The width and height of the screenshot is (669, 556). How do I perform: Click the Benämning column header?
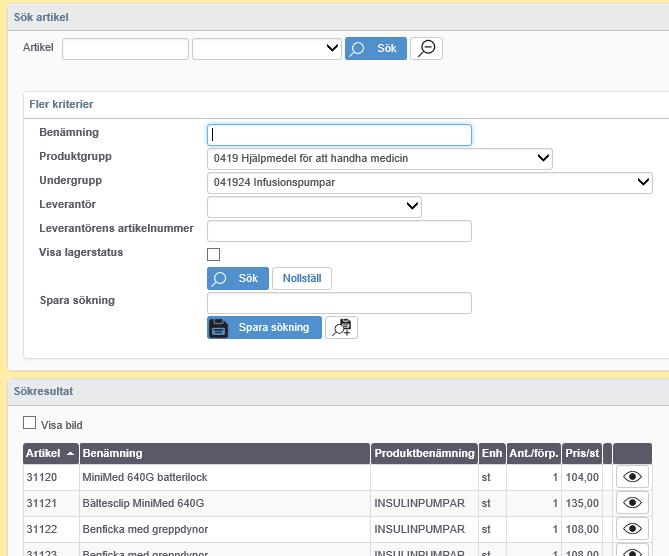[x=225, y=453]
